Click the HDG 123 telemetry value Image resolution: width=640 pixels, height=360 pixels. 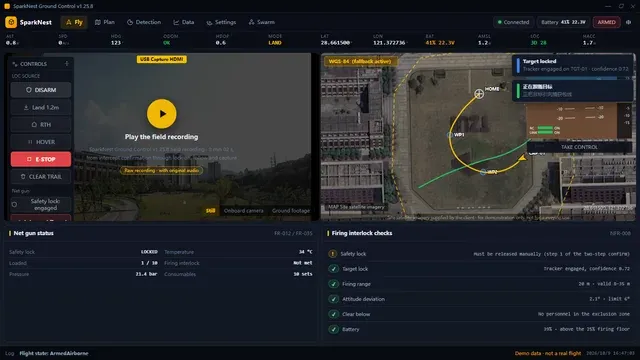coord(116,42)
